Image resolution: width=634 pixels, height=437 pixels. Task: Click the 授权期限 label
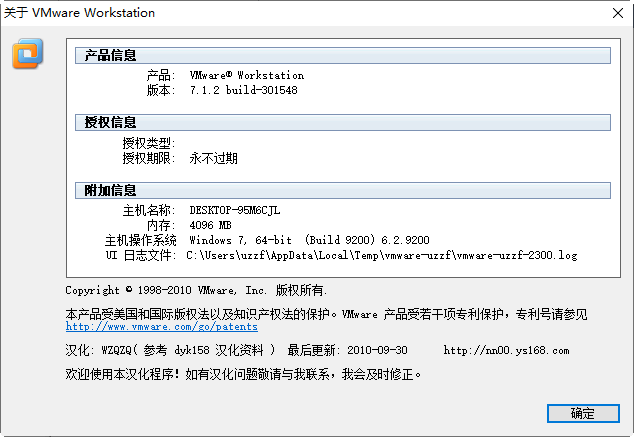(148, 158)
